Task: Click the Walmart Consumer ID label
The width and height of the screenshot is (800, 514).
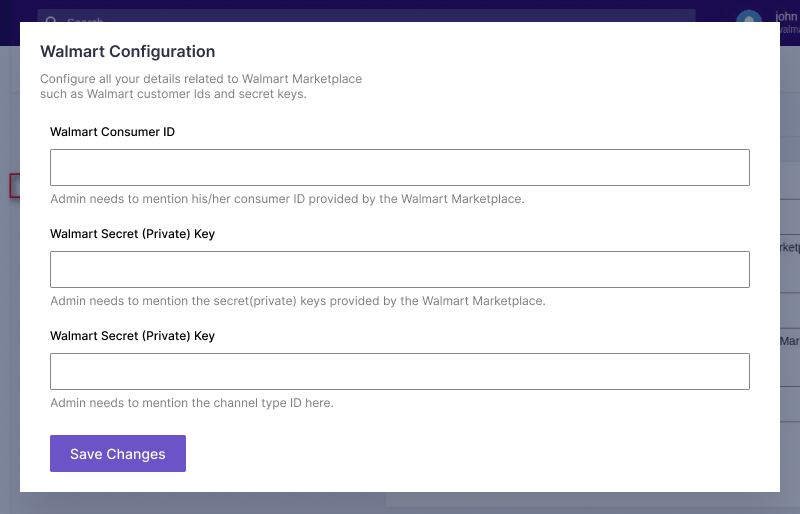Action: point(112,132)
